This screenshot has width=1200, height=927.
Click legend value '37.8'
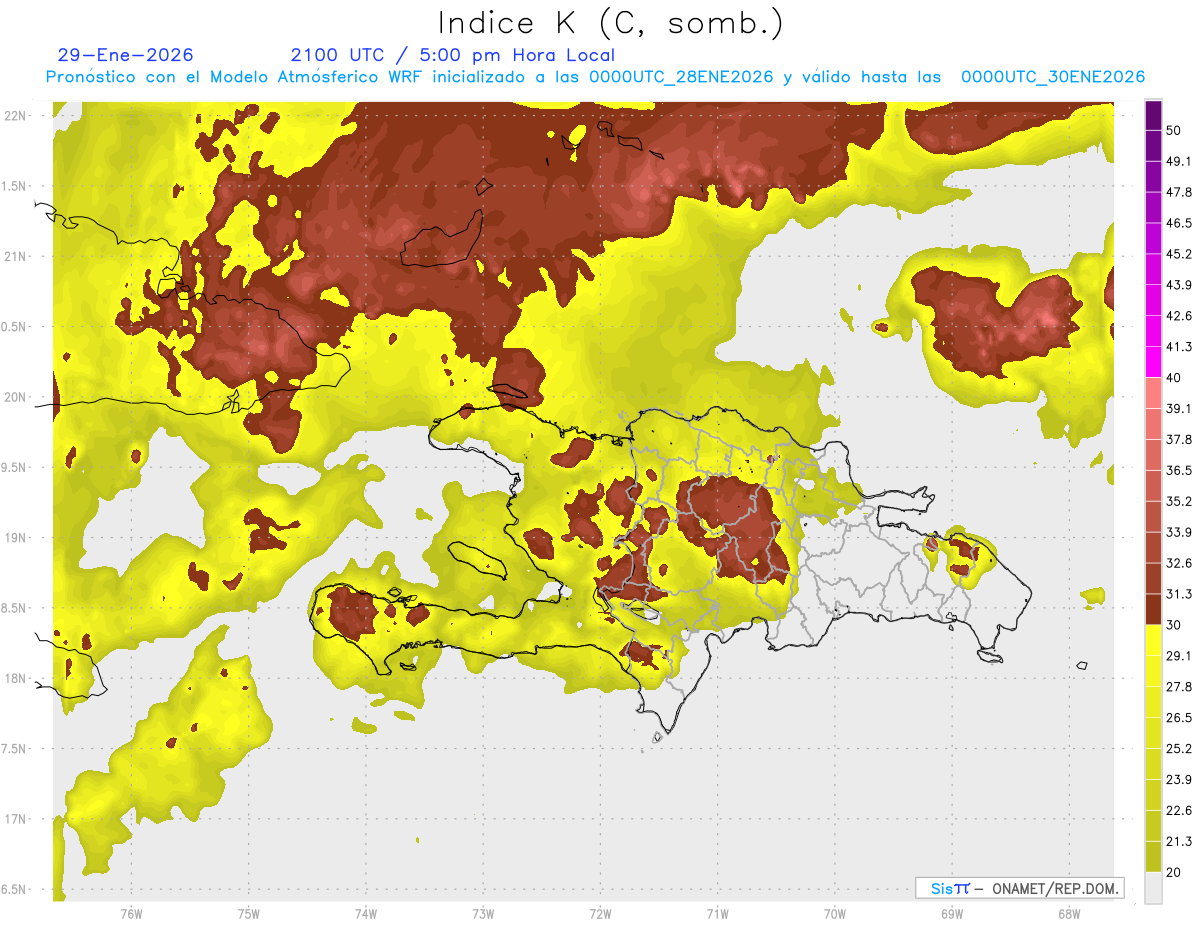tap(1179, 440)
